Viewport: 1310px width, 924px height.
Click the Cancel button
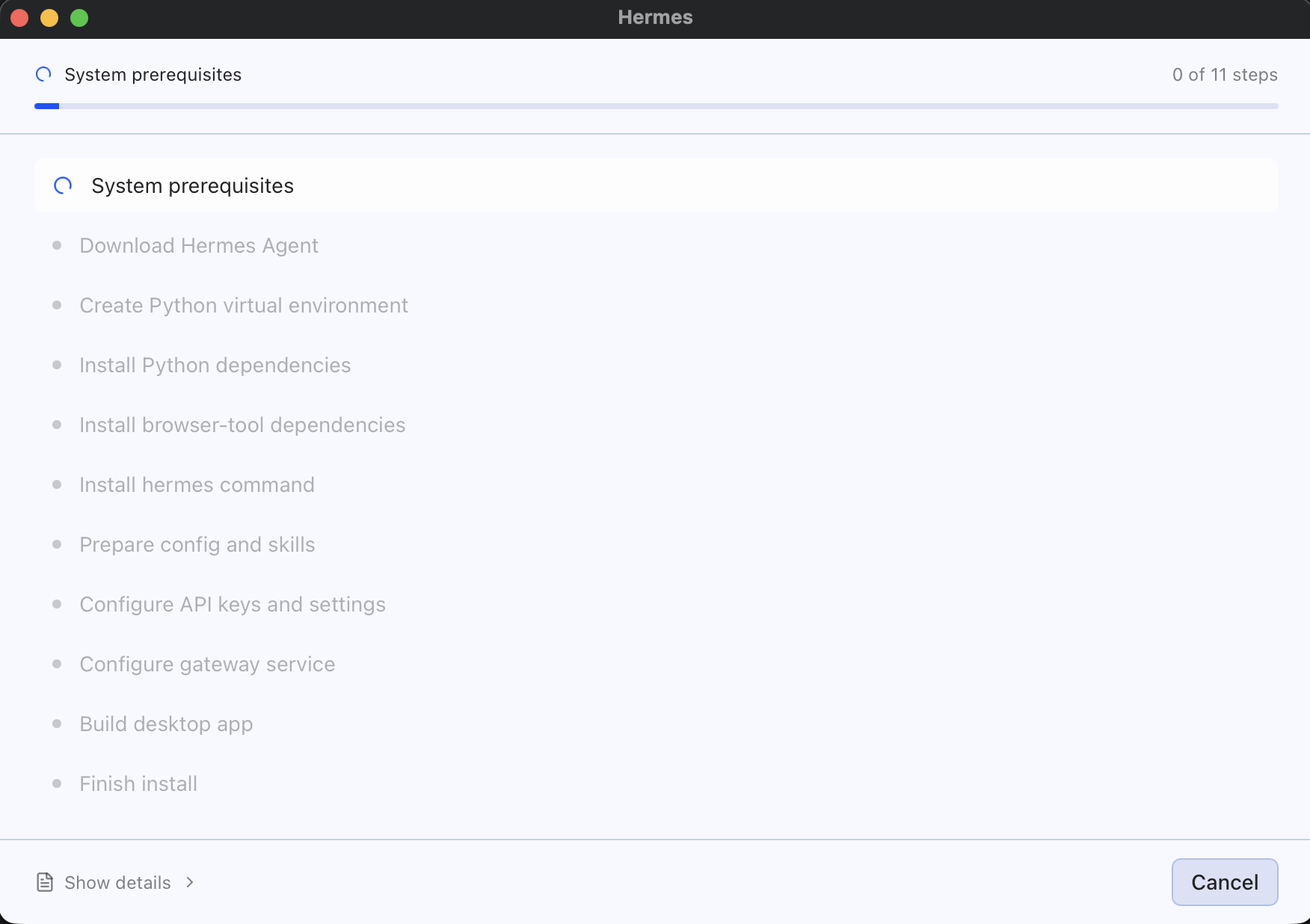pyautogui.click(x=1225, y=882)
